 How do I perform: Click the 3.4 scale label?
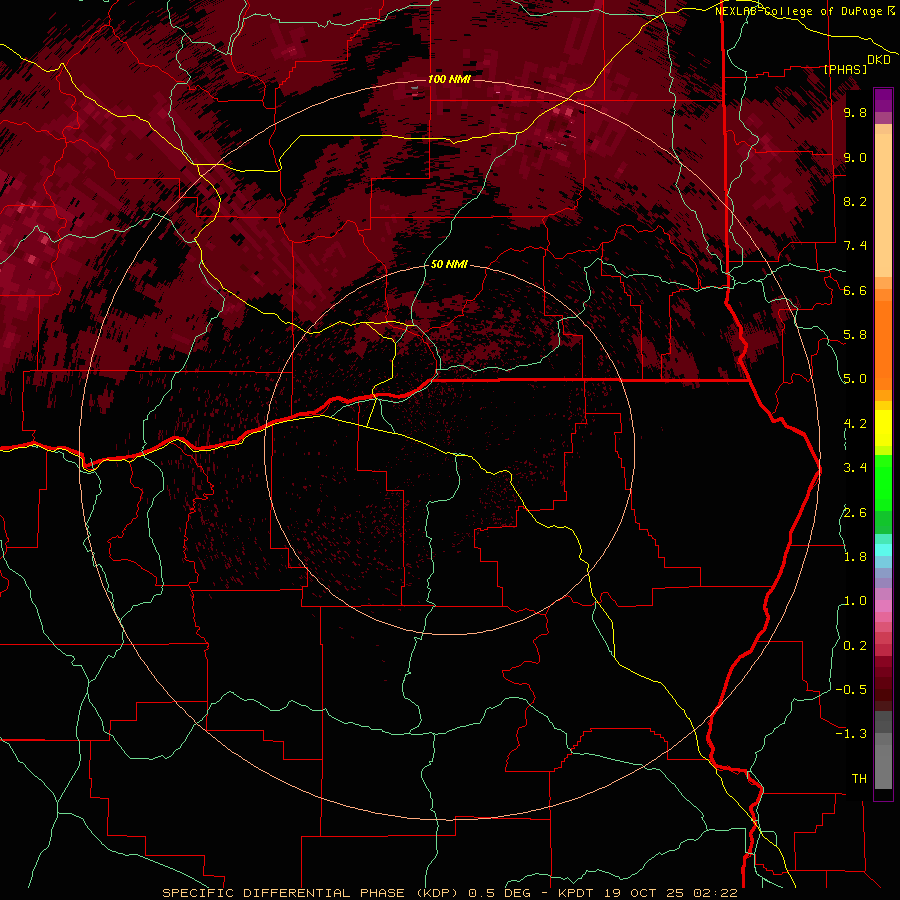pyautogui.click(x=855, y=468)
